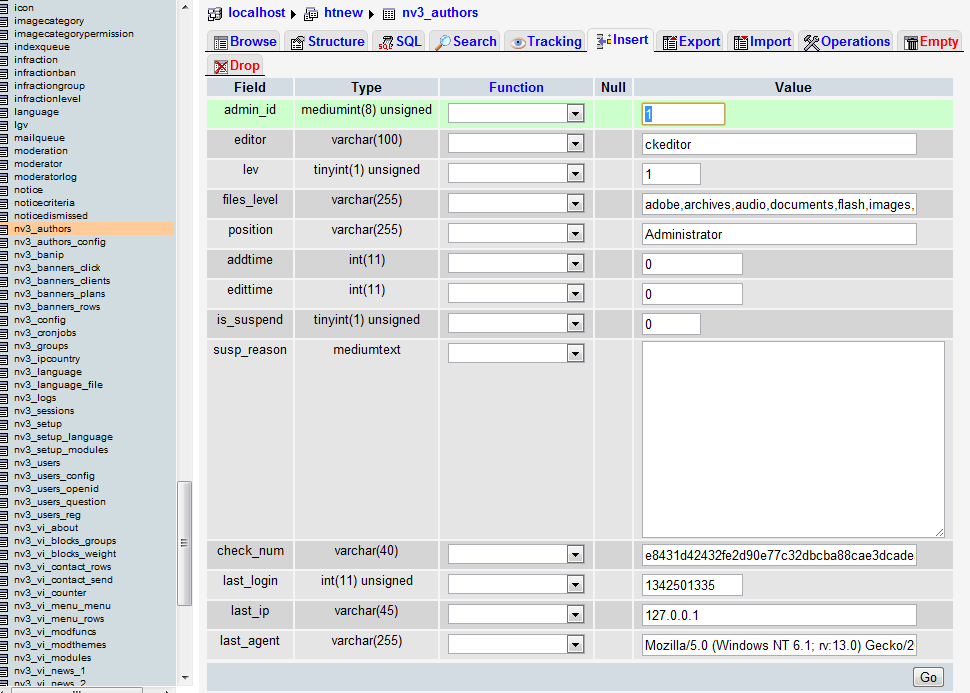Click the position field containing Administrator
970x693 pixels.
(x=779, y=234)
